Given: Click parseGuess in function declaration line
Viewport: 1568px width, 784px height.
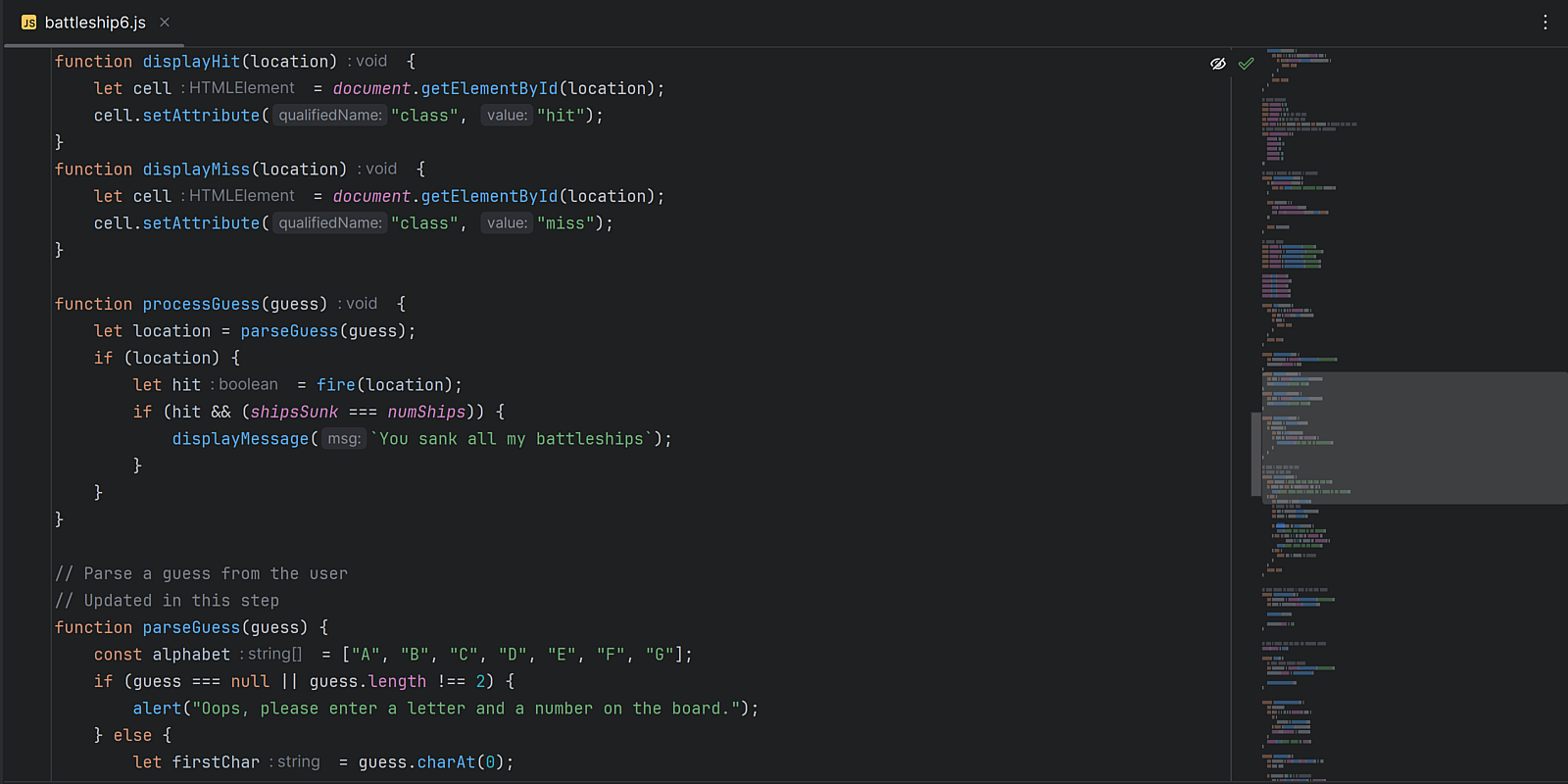Looking at the screenshot, I should point(191,627).
